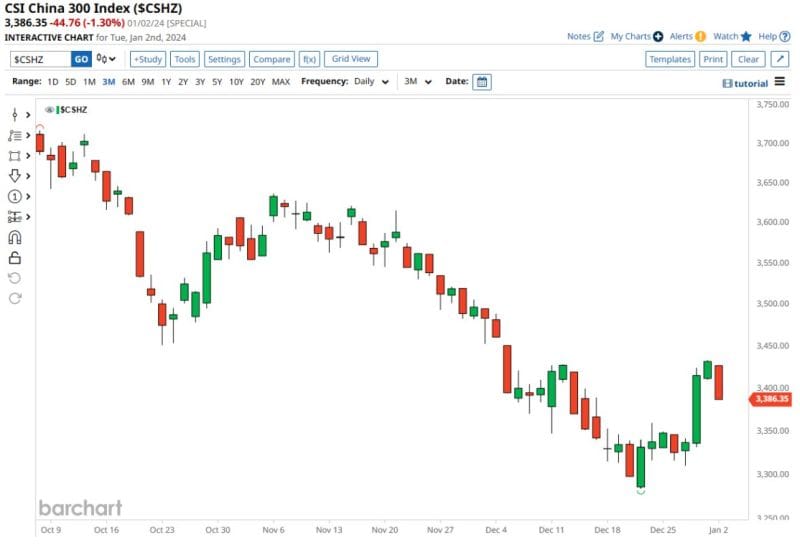Select the 6M range option
Screen dimensions: 800x547
coord(128,82)
